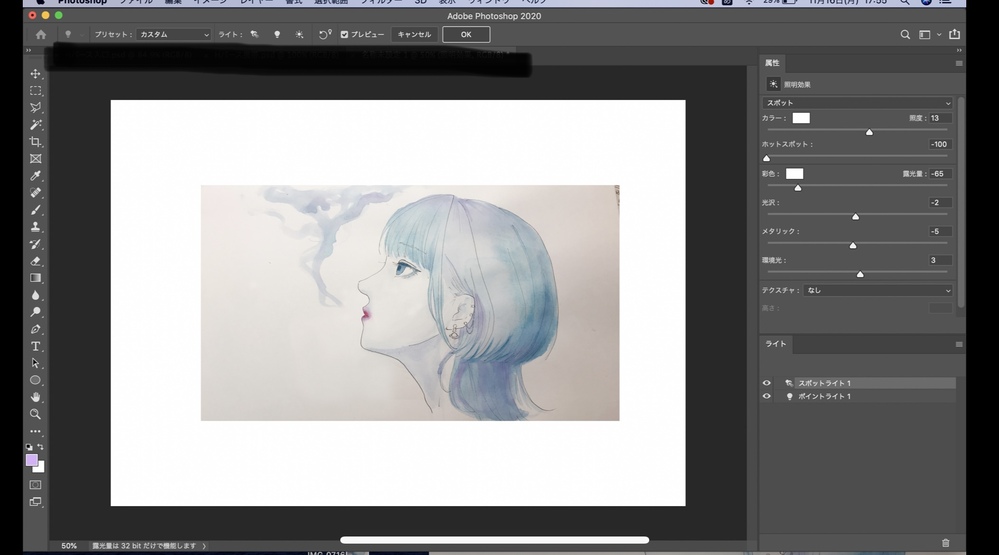Select the Magic Wand tool

coord(36,125)
